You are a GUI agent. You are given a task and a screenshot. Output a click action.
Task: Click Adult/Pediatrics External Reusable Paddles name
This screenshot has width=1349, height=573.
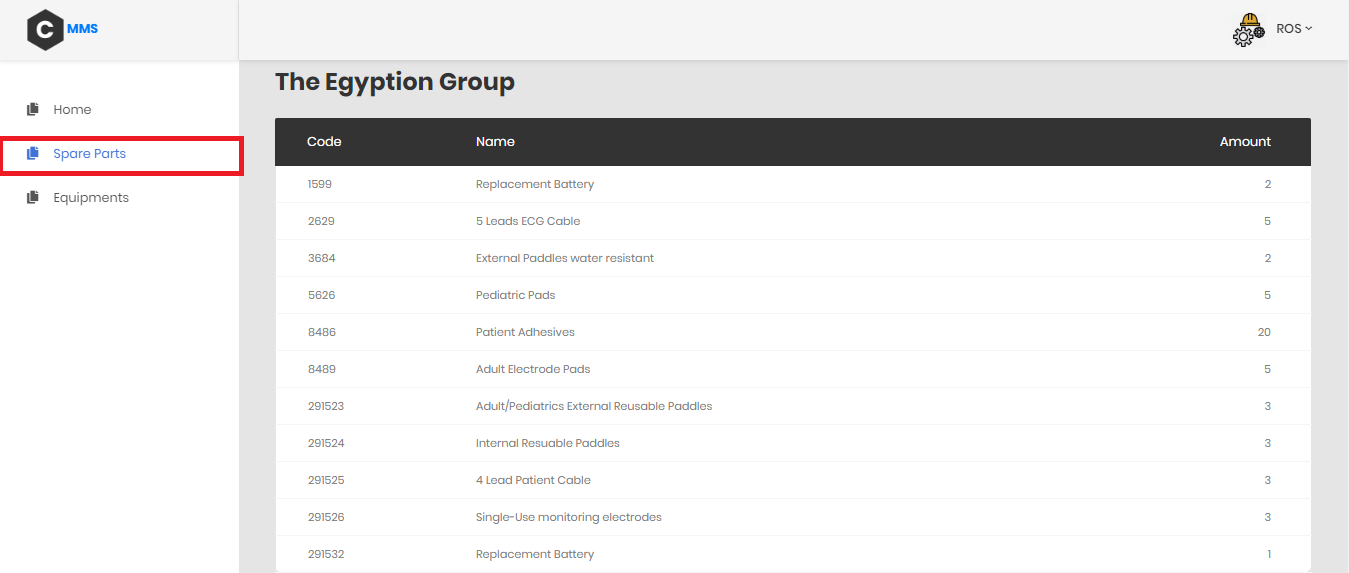[594, 406]
